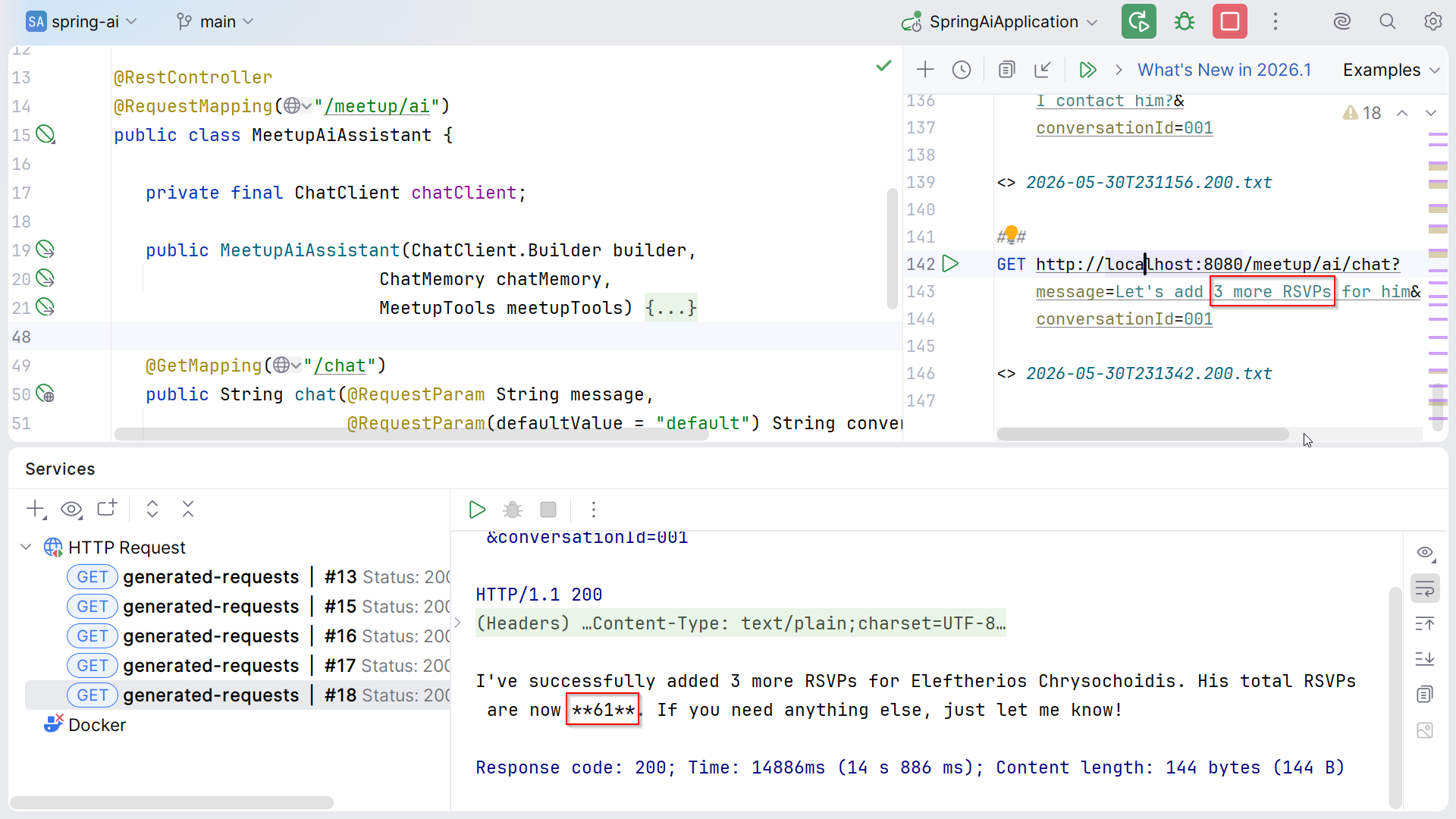This screenshot has width=1456, height=819.
Task: Click the Java editor's horizontal scrollbar
Action: pyautogui.click(x=411, y=435)
